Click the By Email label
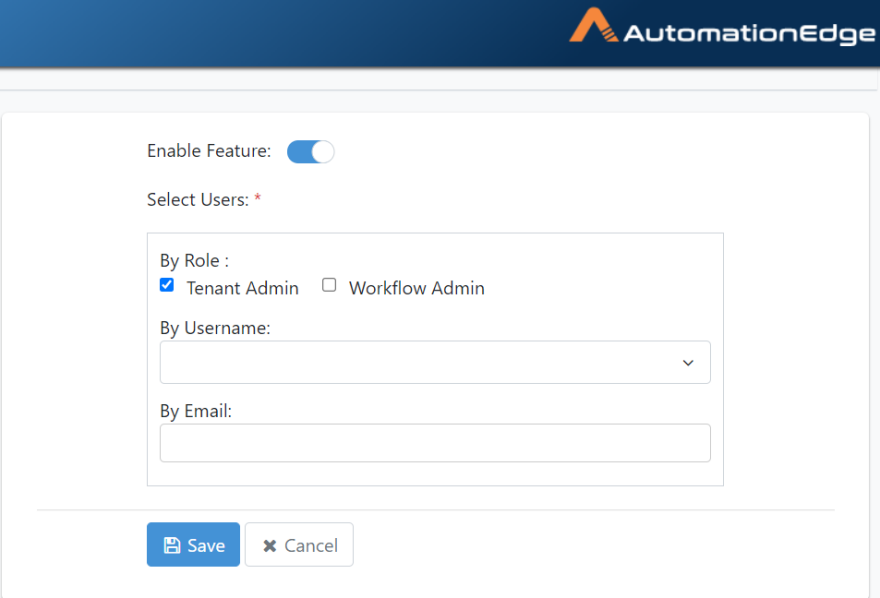 coord(196,411)
